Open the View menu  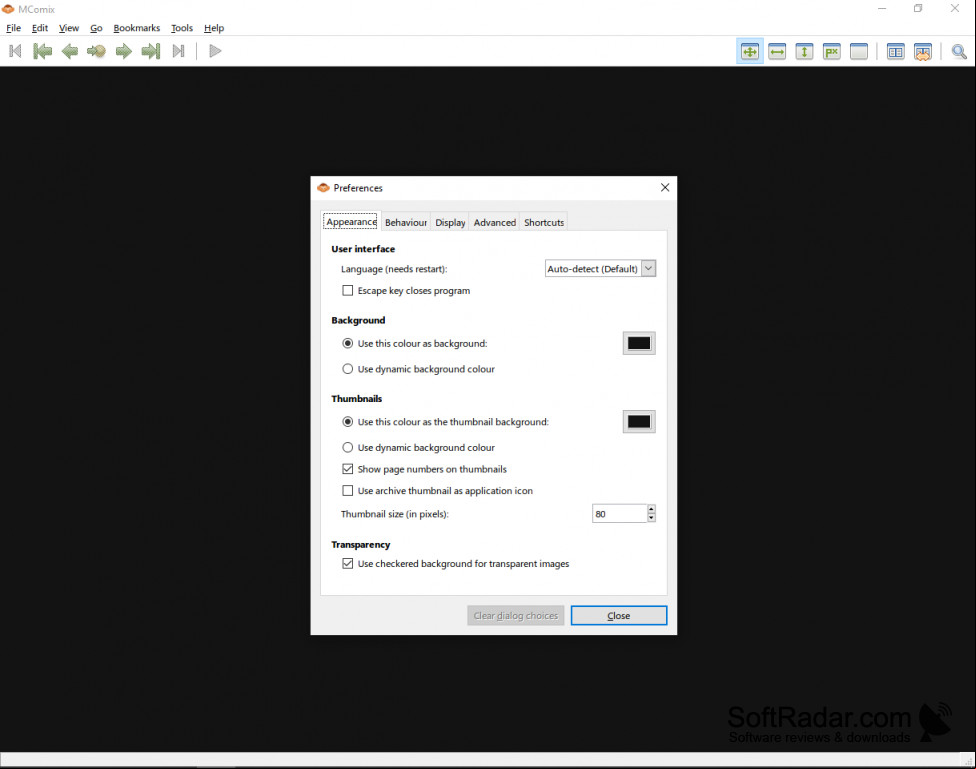click(x=68, y=28)
